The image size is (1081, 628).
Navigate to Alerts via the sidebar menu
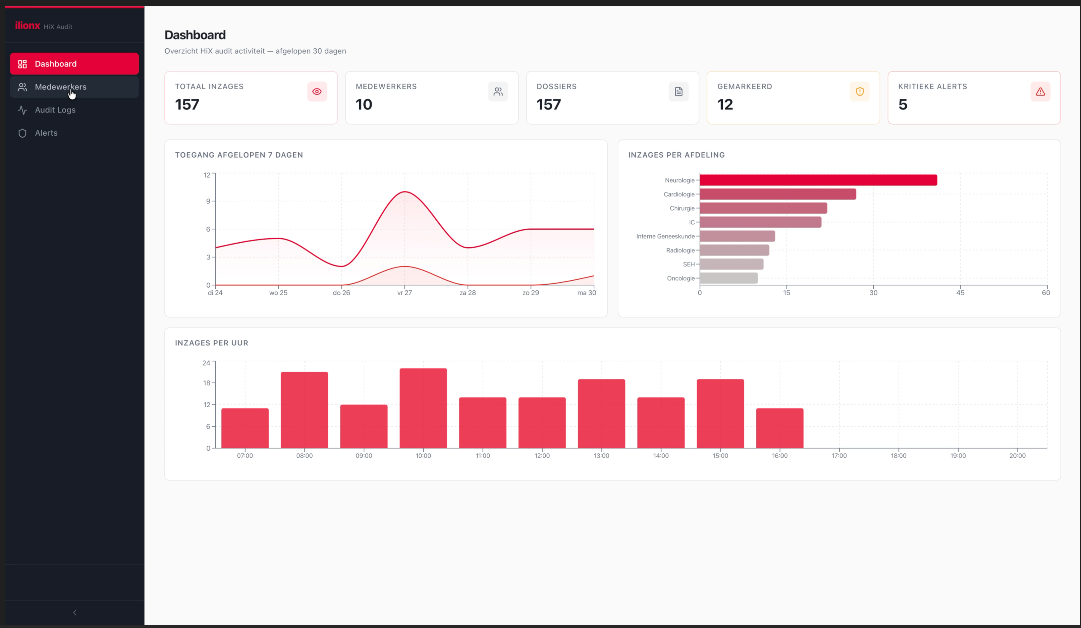point(48,133)
